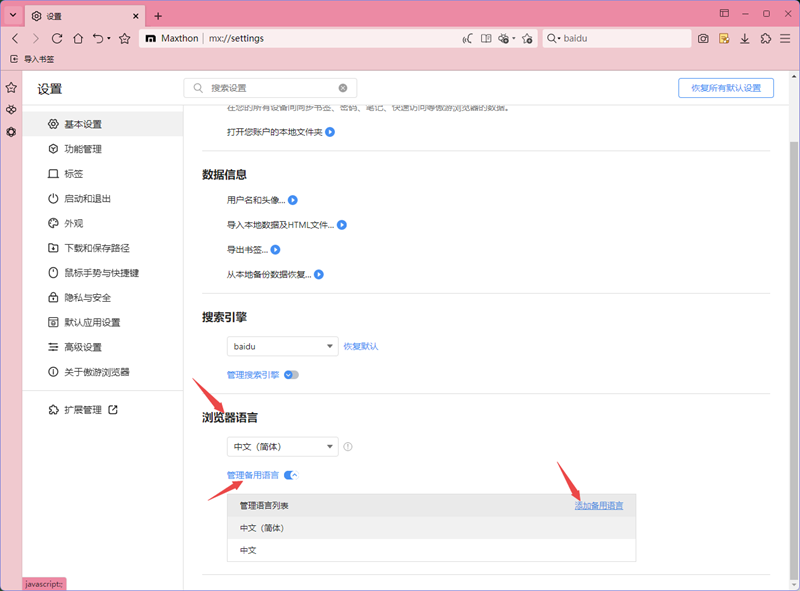Take a screenshot with camera icon
The image size is (800, 591).
703,38
